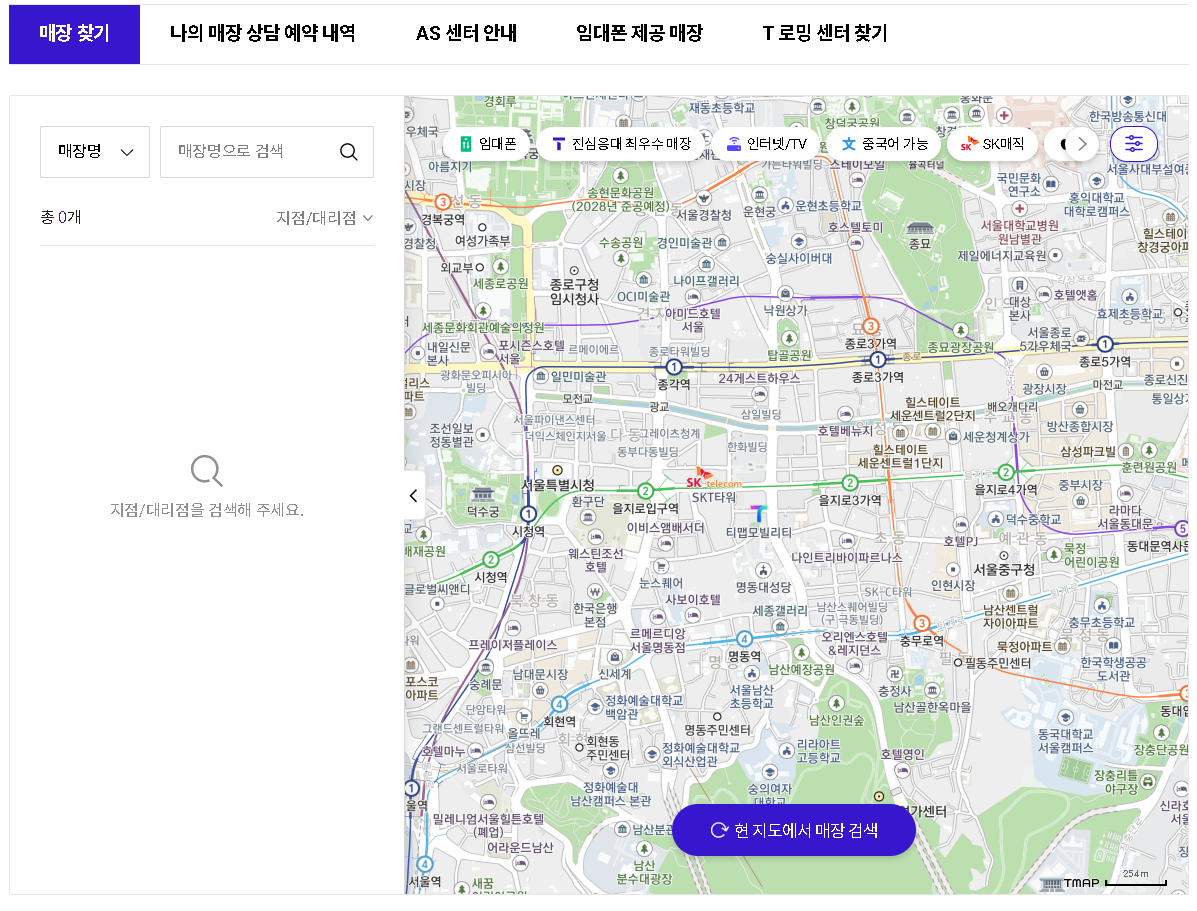1197x911 pixels.
Task: Click the 한국은행 본점 map icon
Action: coord(595,592)
